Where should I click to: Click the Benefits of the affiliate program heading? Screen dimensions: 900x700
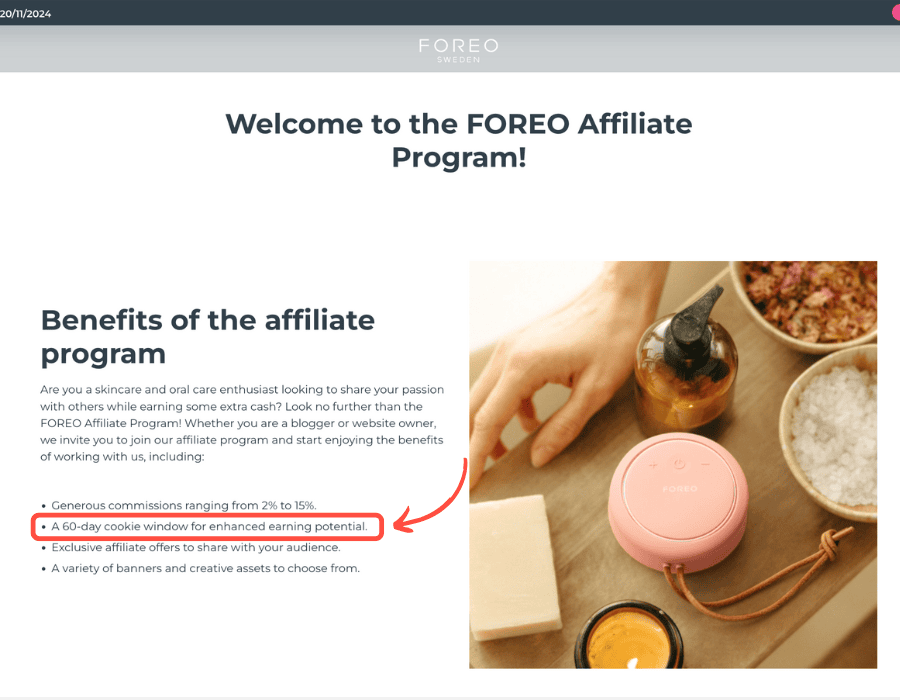click(x=207, y=336)
